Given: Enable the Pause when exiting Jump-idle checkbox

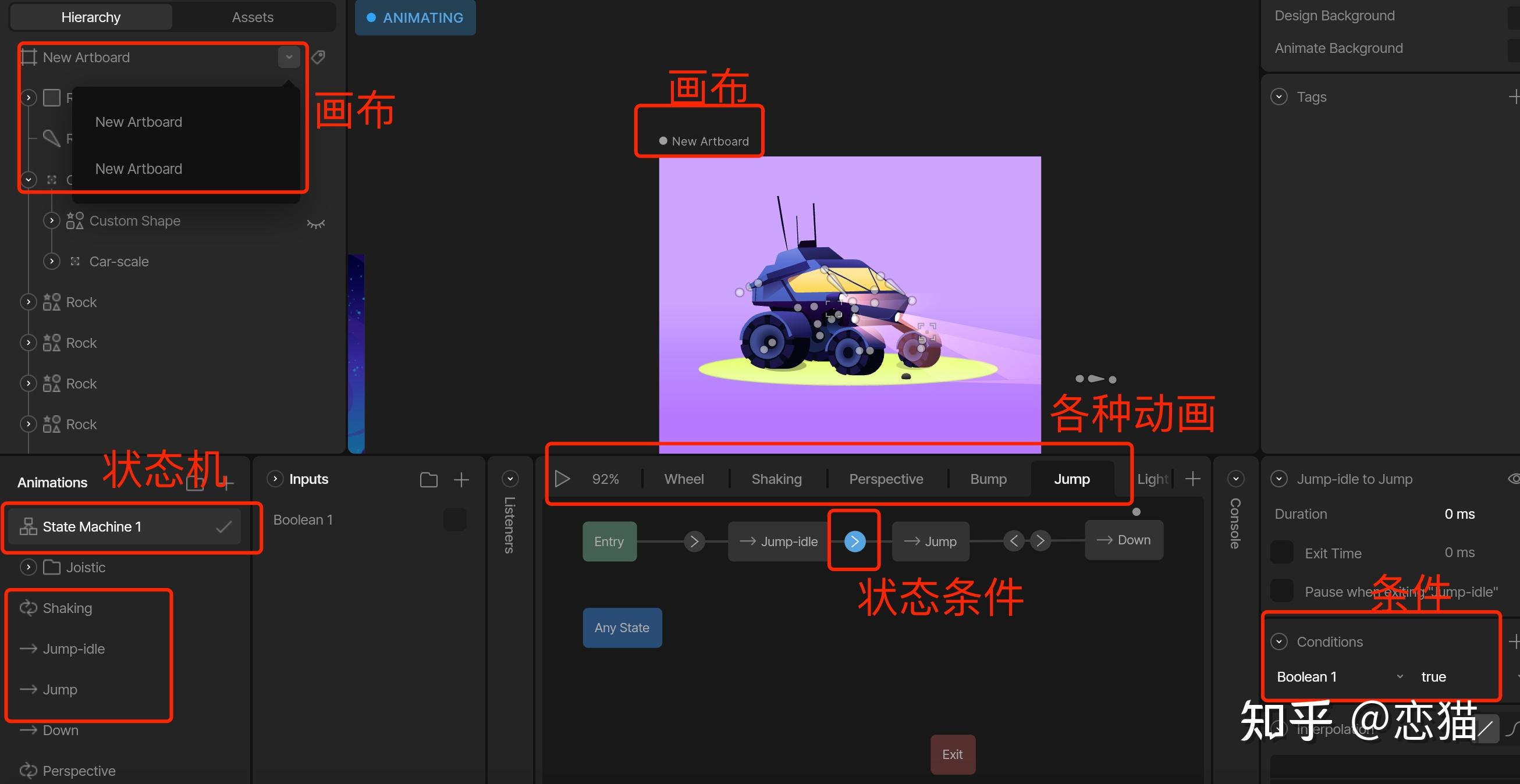Looking at the screenshot, I should [x=1281, y=591].
